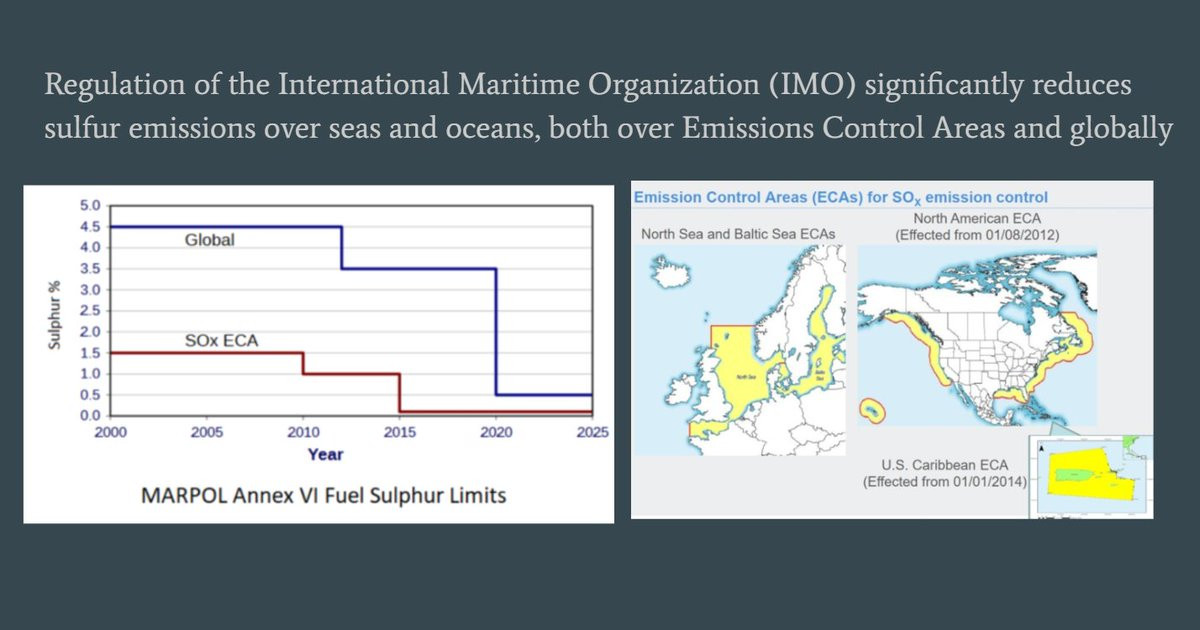Click the 2020 tick on the year axis
Screen dimensions: 1200x630
click(x=496, y=433)
